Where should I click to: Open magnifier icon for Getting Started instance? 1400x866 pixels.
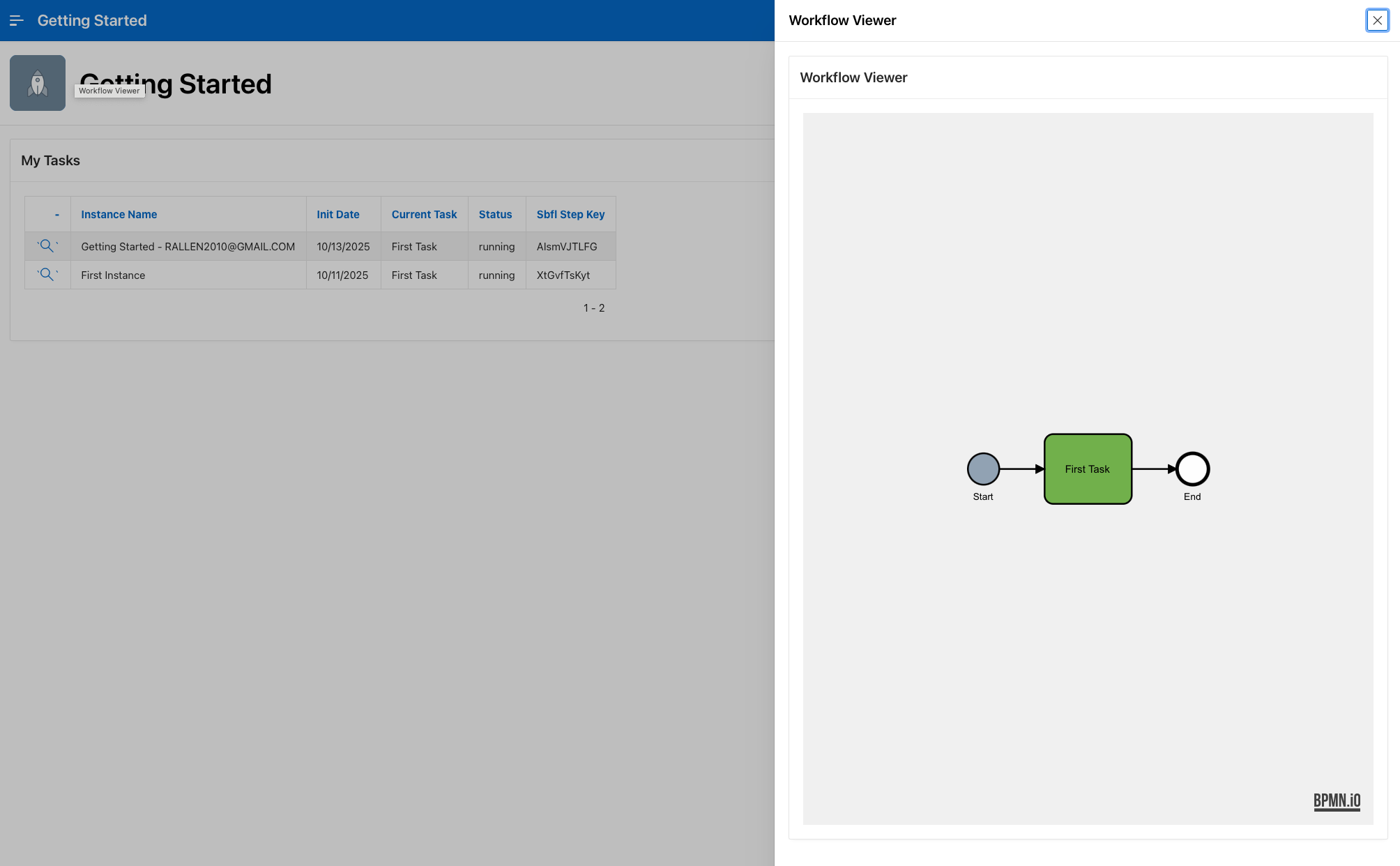pyautogui.click(x=47, y=246)
